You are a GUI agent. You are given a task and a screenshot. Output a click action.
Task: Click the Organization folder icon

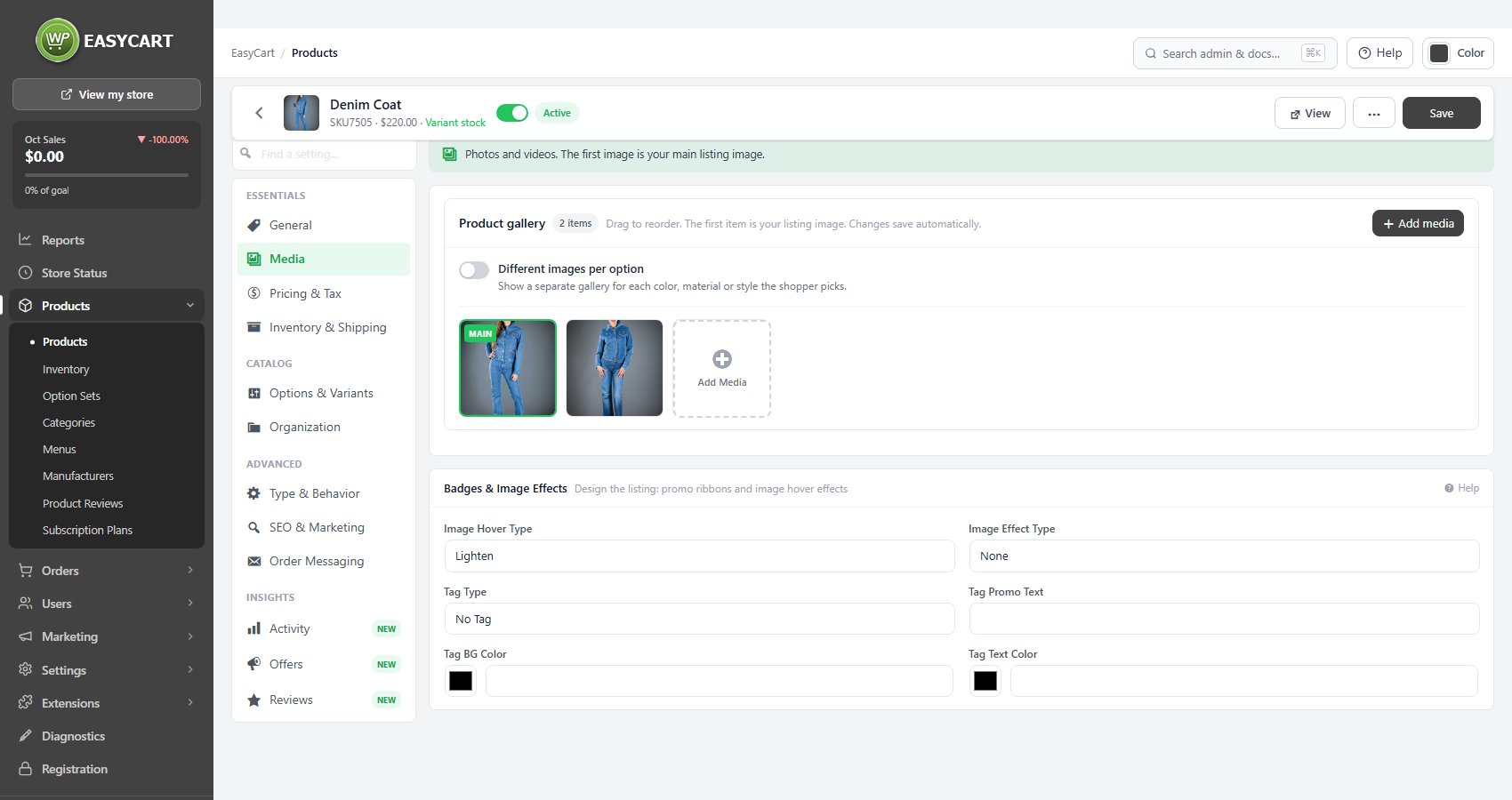click(x=253, y=427)
